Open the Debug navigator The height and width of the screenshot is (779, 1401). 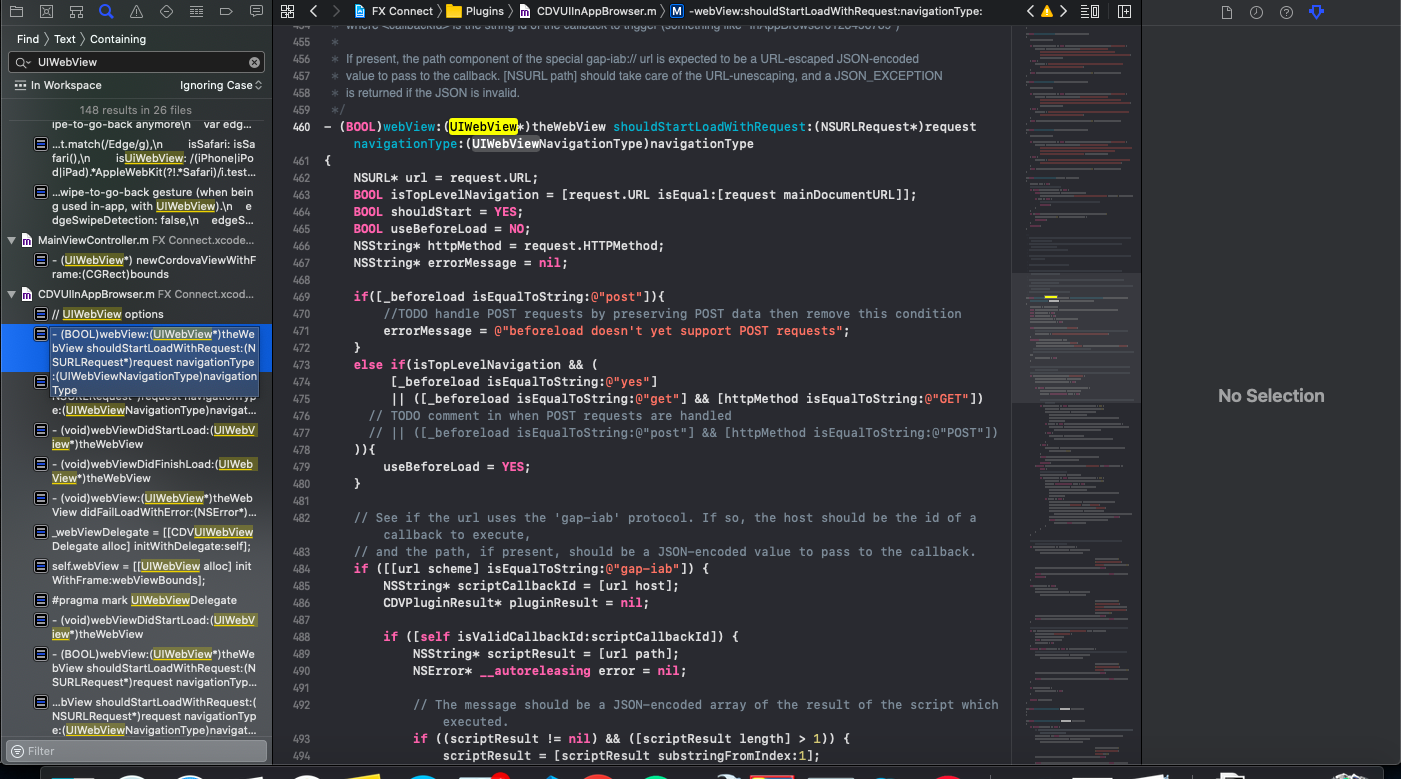[196, 11]
